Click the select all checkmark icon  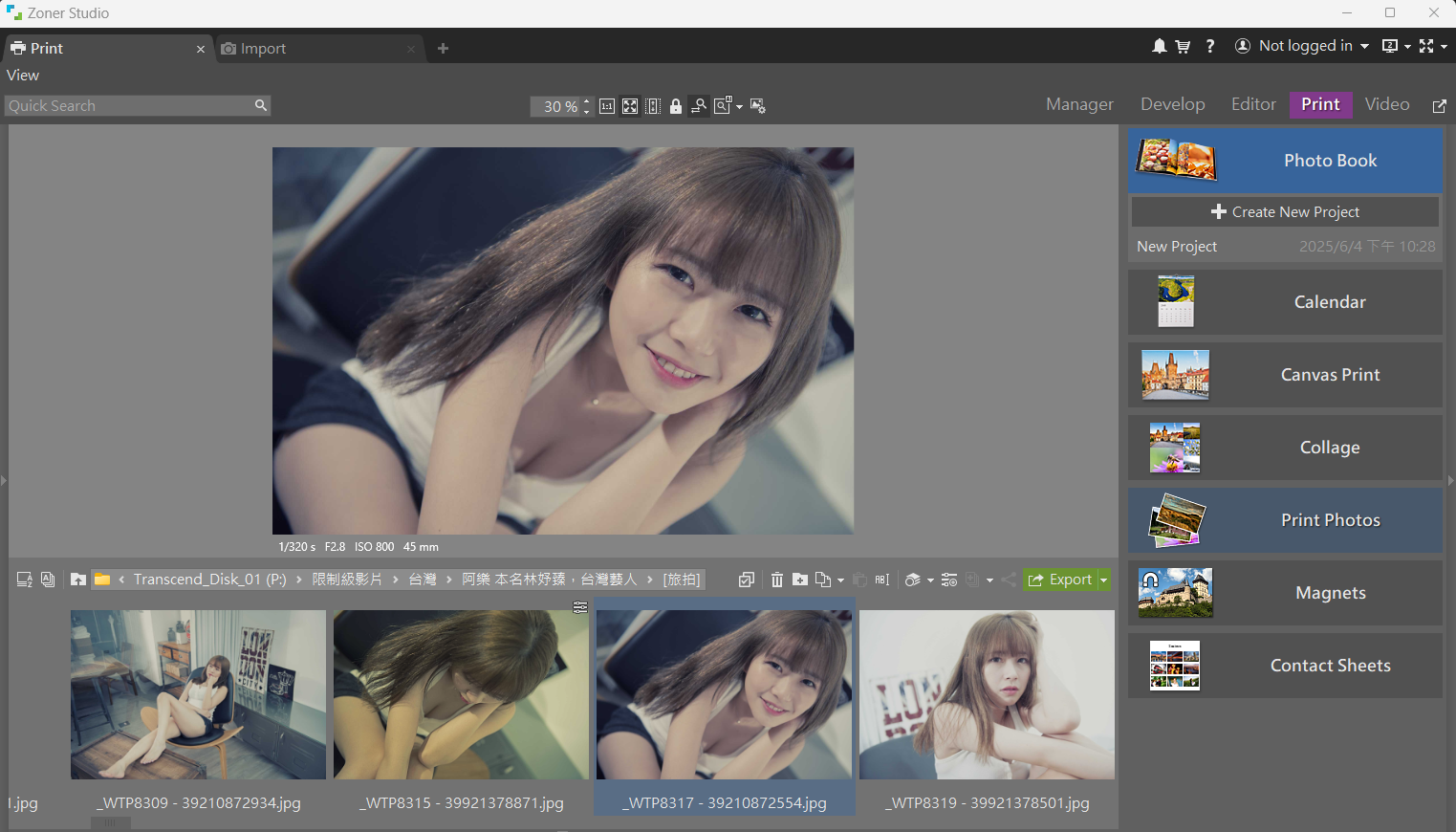(747, 580)
